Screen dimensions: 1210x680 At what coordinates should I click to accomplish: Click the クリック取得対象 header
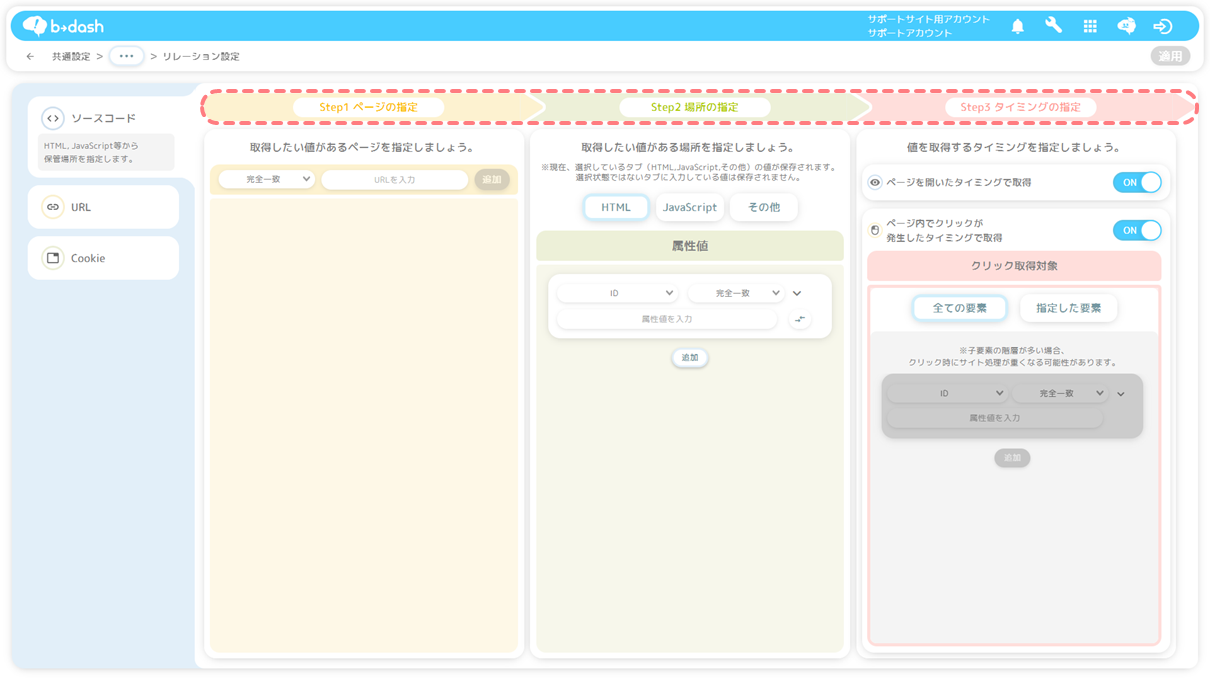tap(1014, 266)
